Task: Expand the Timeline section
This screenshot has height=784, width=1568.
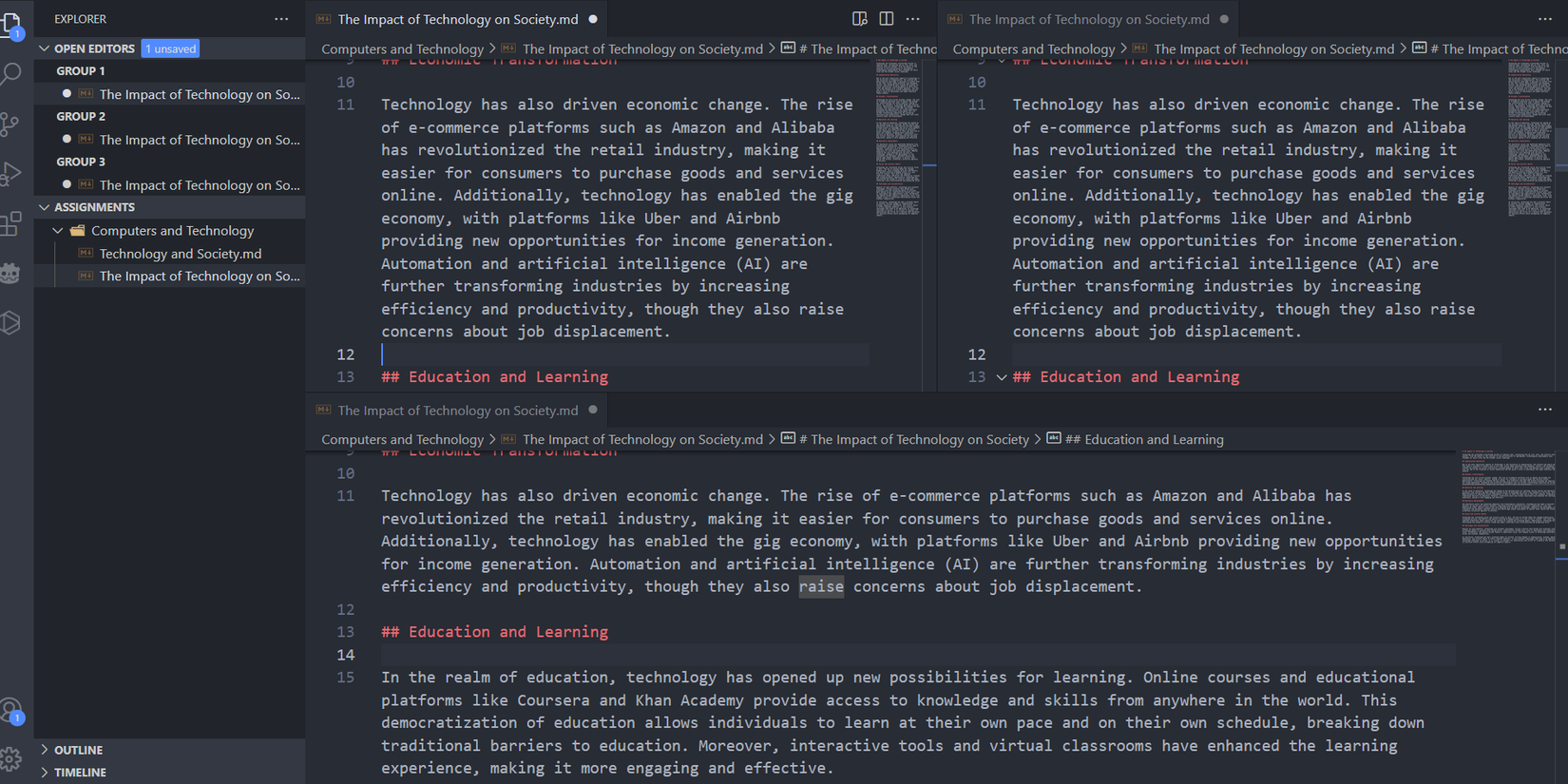Action: click(x=44, y=773)
